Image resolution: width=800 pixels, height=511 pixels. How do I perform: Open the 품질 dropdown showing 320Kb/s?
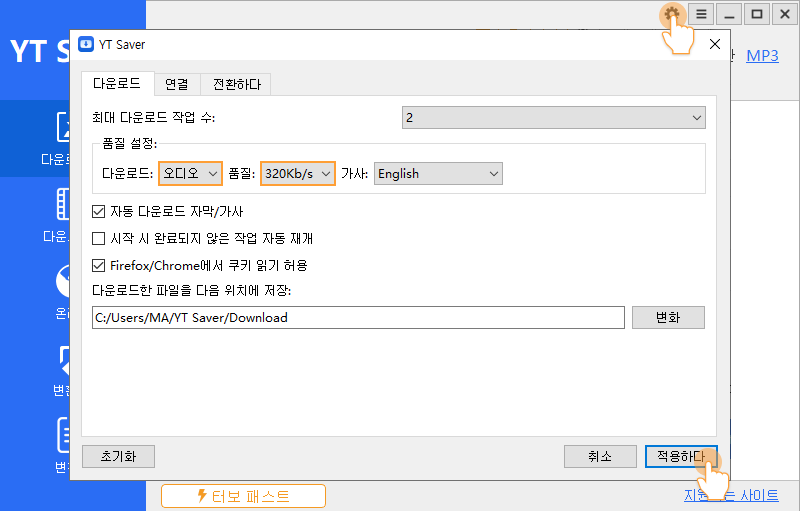pyautogui.click(x=298, y=173)
